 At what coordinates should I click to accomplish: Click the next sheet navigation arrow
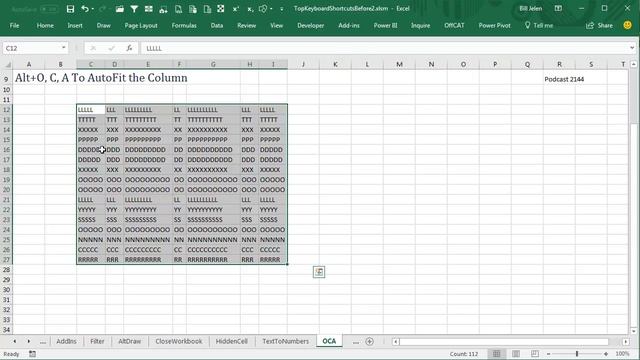pyautogui.click(x=29, y=341)
